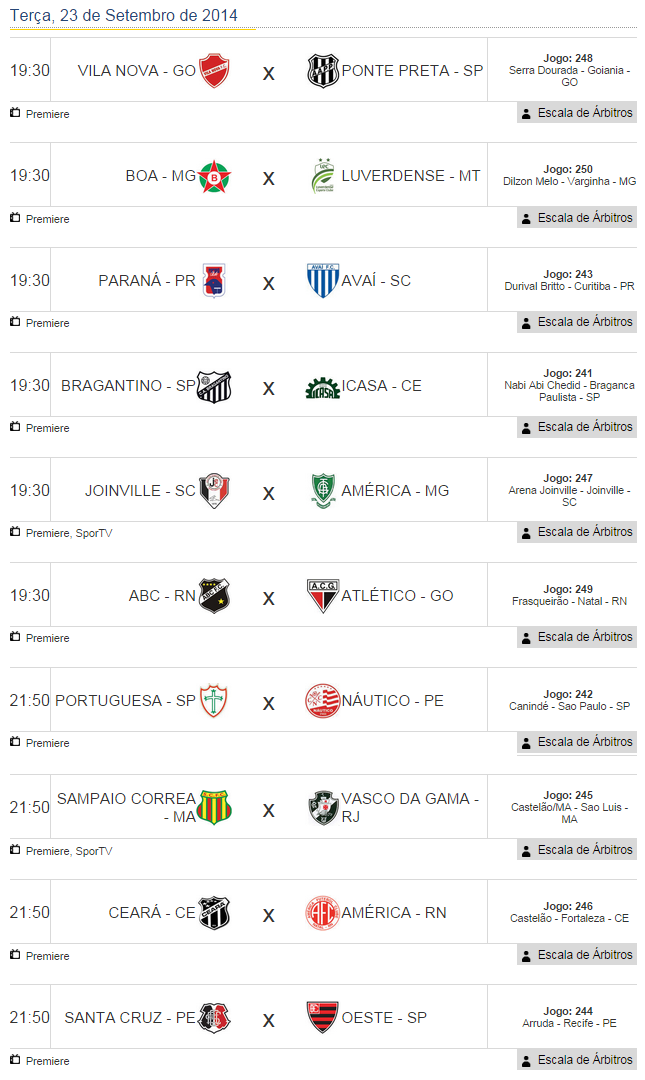Click the Luverdense green team logo
645x1080 pixels.
(x=323, y=176)
